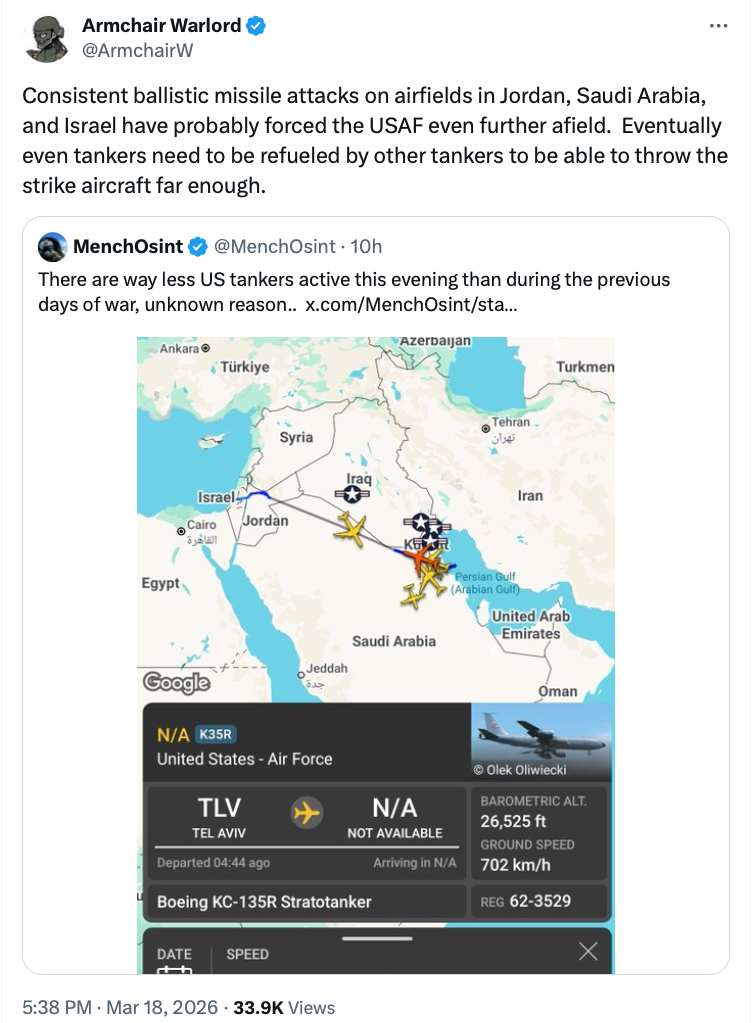The image size is (754, 1023).
Task: Open the x.com/MenchOsint/sta… link
Action: (x=411, y=303)
